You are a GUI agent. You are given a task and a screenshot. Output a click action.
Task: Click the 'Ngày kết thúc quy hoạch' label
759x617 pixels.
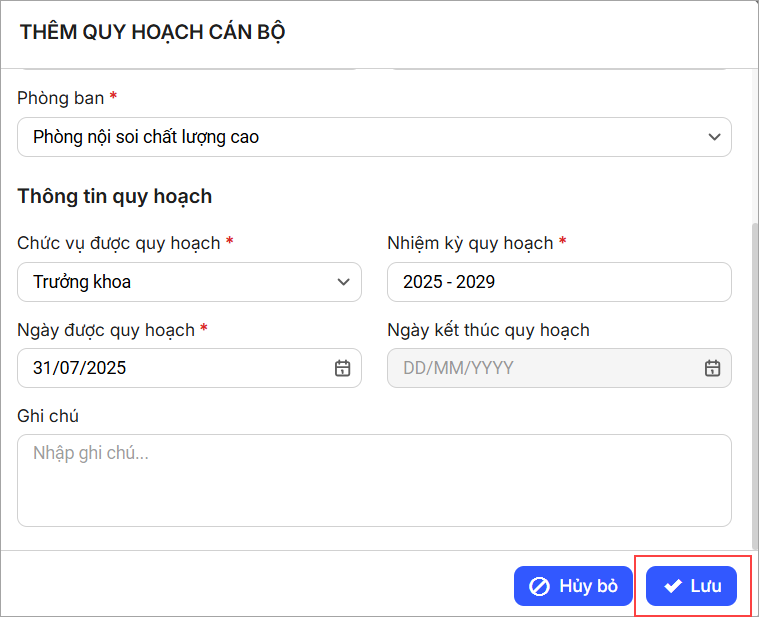click(488, 329)
